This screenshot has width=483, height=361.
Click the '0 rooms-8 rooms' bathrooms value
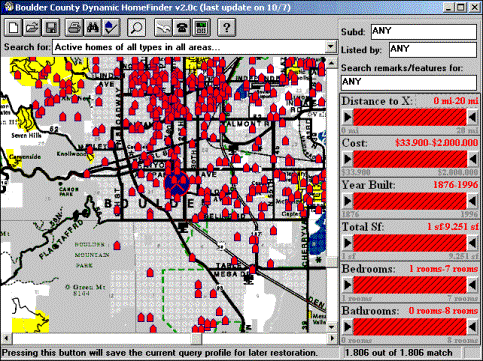click(x=443, y=311)
